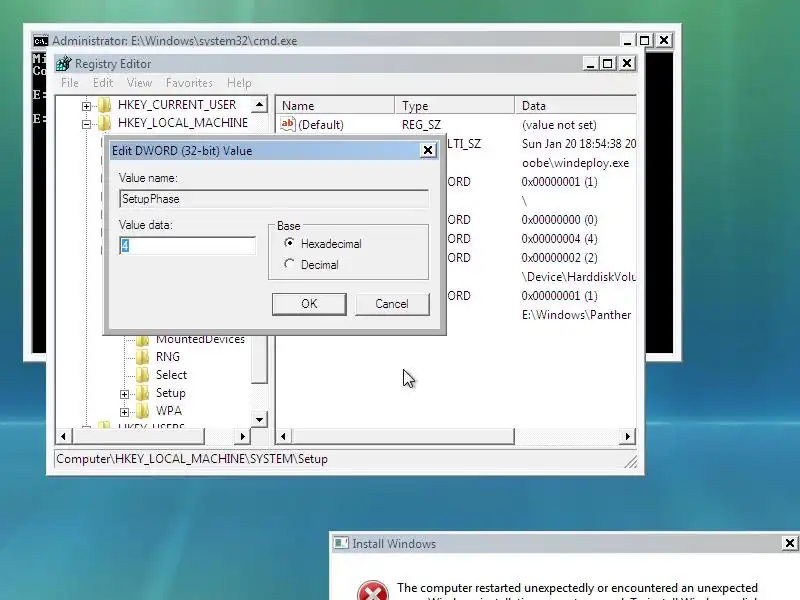800x600 pixels.
Task: Click the Install Windows title bar icon
Action: click(x=341, y=543)
